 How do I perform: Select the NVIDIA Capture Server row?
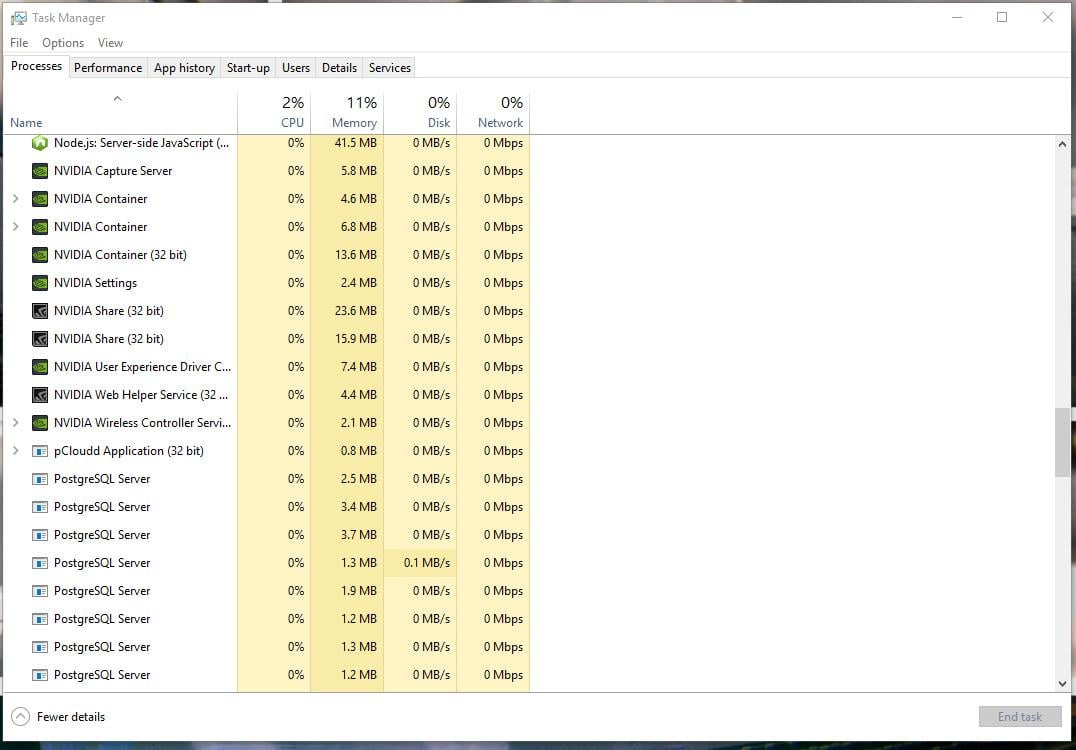266,171
